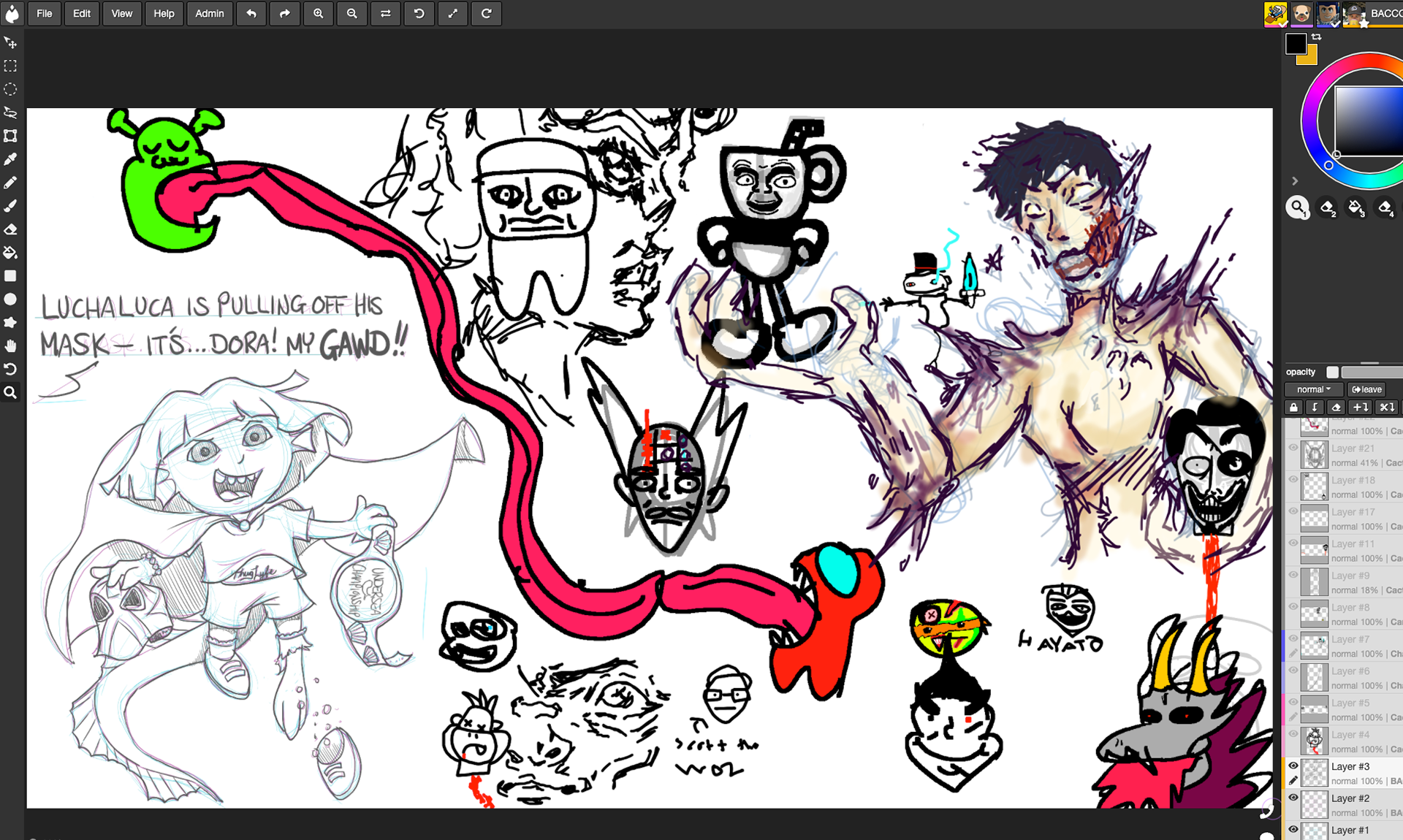Select the pencil tool
Viewport: 1403px width, 840px height.
coord(10,183)
